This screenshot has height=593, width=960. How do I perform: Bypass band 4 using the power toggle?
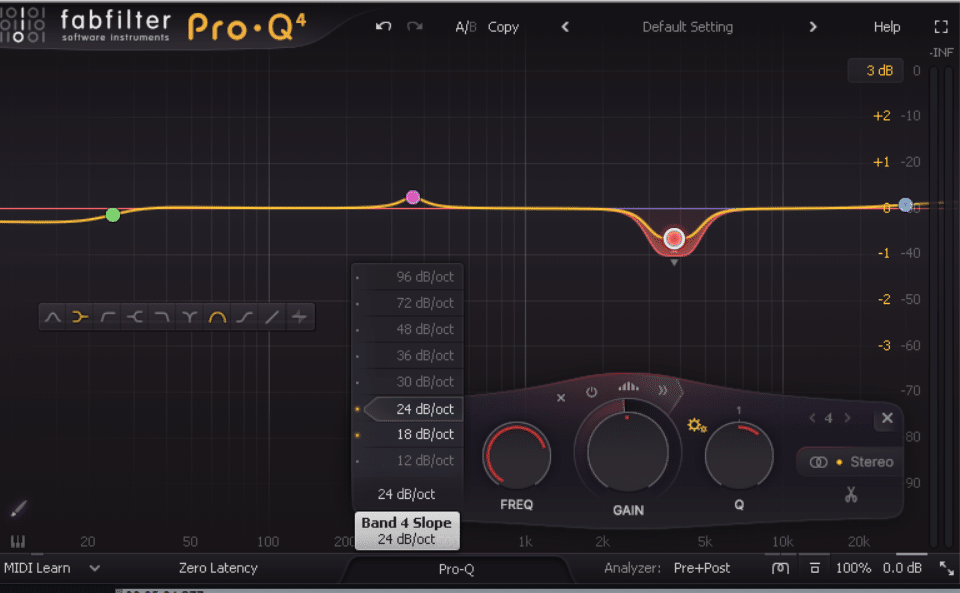click(591, 393)
